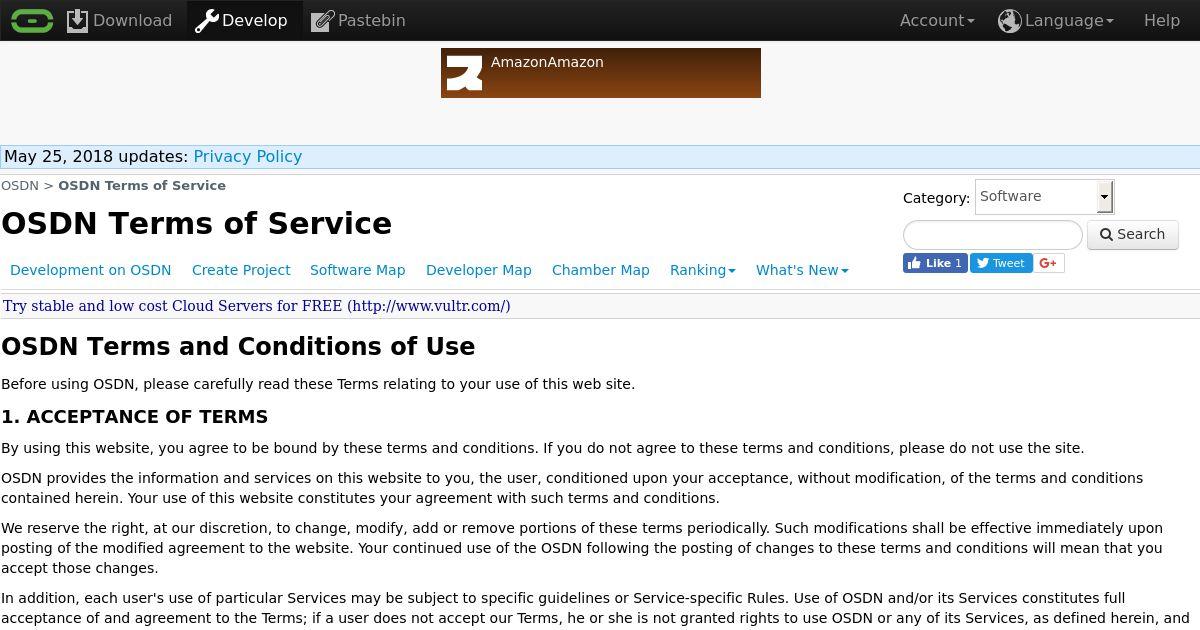Click the Google Plus share icon
1200x630 pixels.
1049,263
